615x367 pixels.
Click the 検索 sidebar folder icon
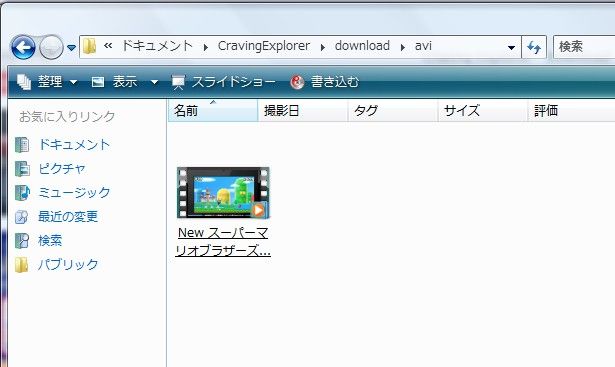(x=22, y=241)
